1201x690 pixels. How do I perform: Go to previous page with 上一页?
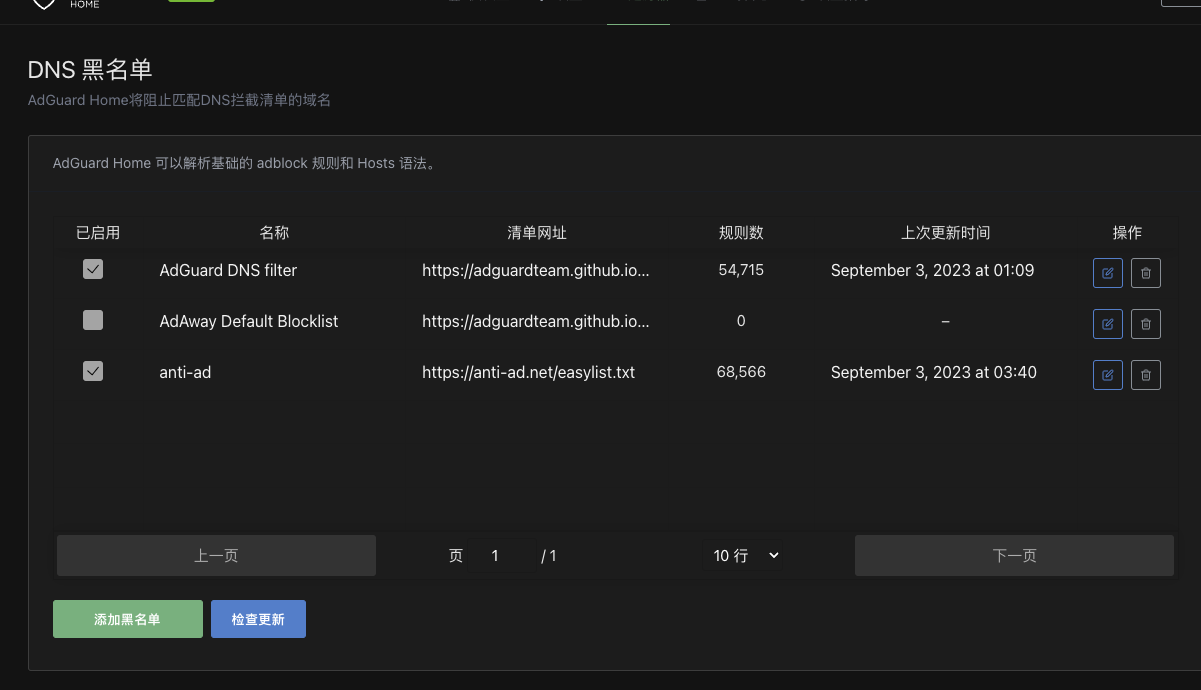pyautogui.click(x=216, y=555)
